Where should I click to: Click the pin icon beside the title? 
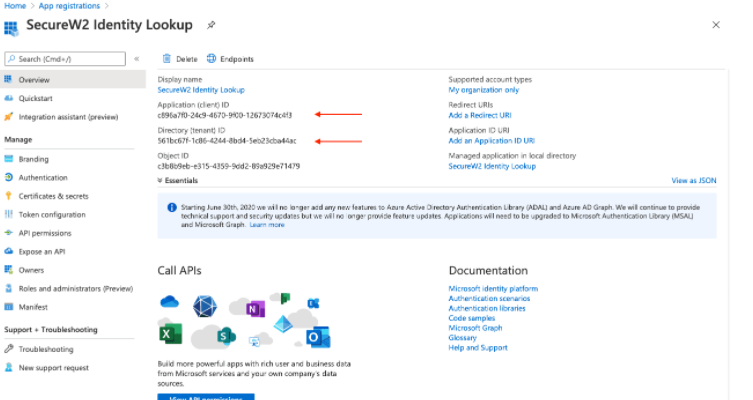click(211, 25)
